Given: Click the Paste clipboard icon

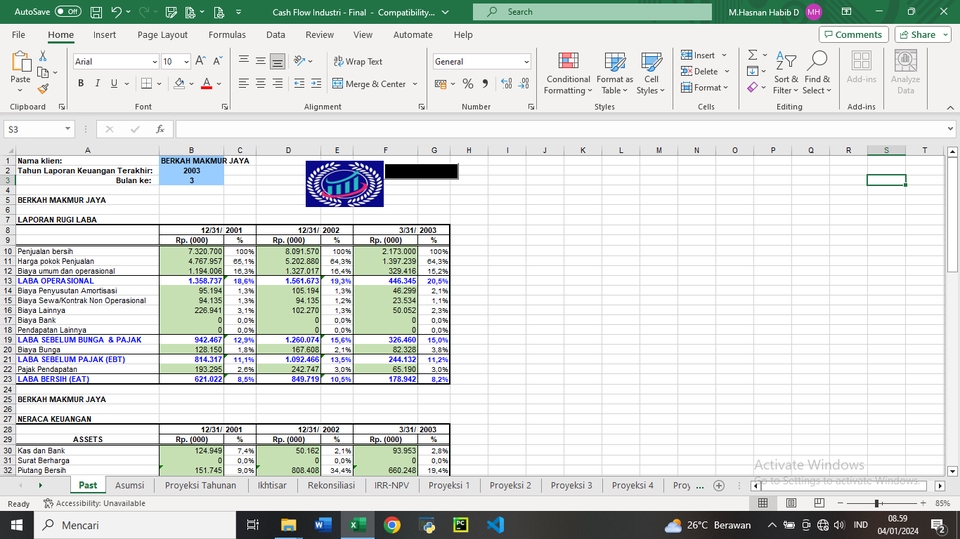Looking at the screenshot, I should click(20, 62).
